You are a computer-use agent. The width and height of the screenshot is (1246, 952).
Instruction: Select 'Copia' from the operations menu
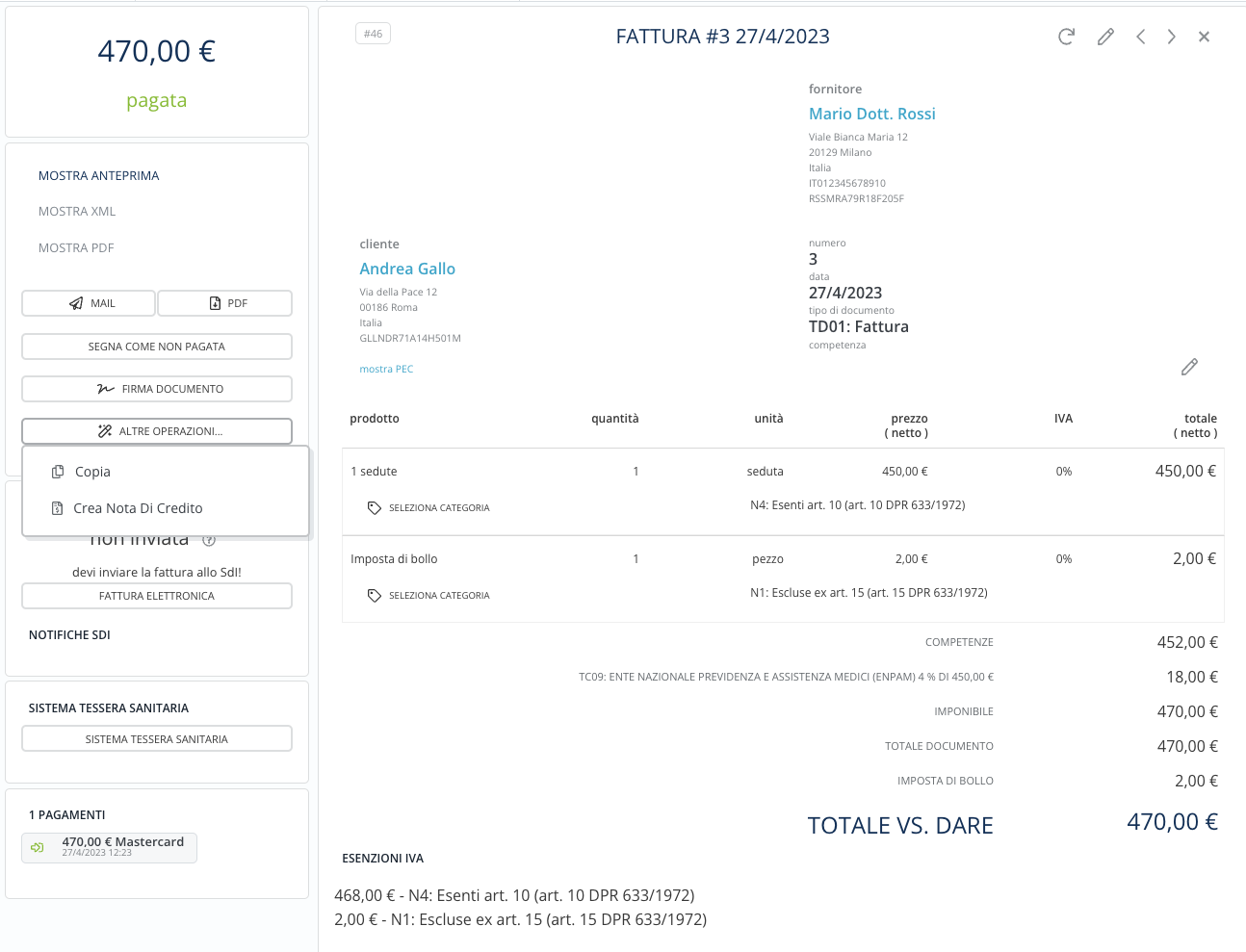(x=94, y=471)
